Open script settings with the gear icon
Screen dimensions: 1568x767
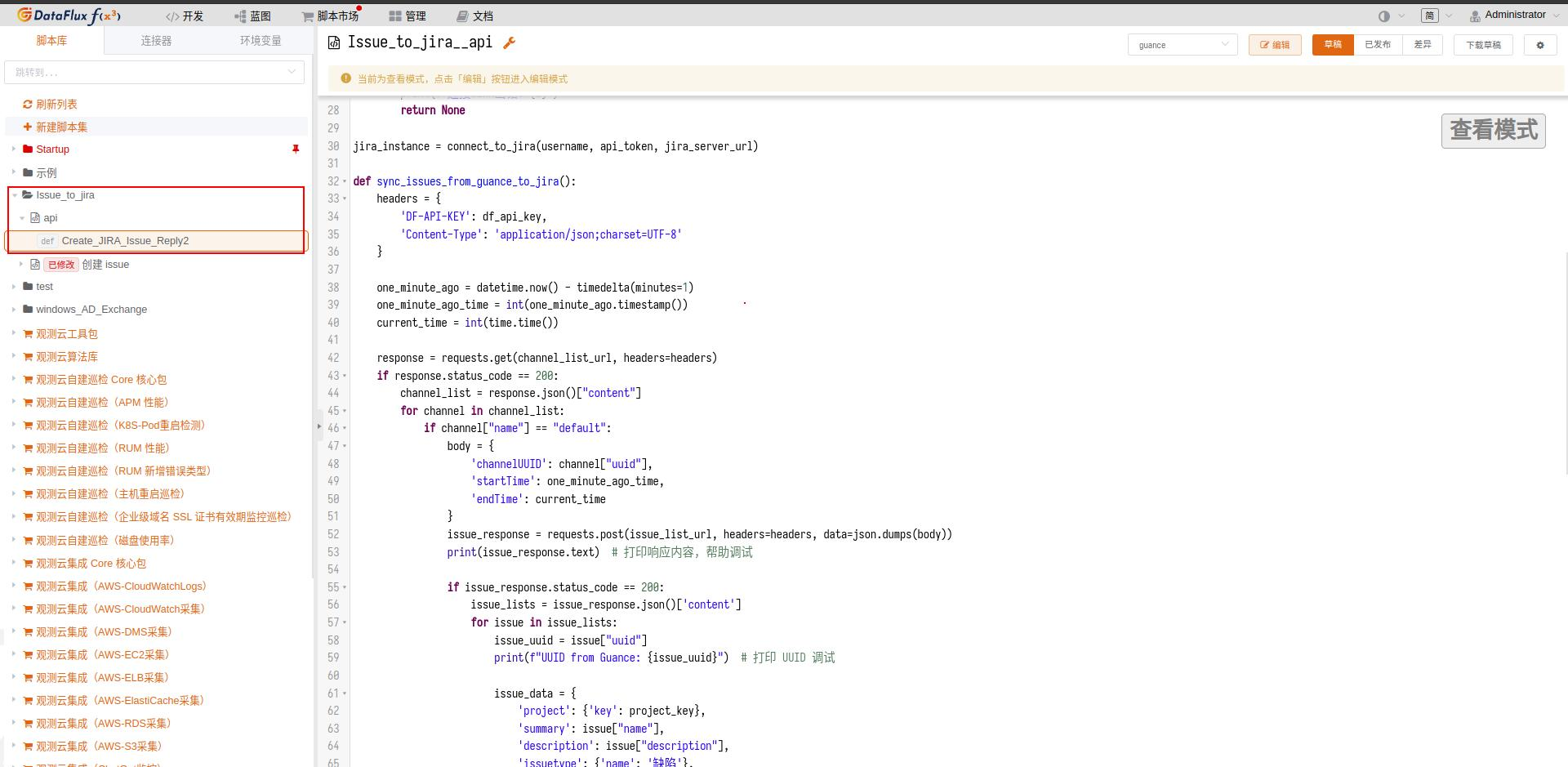click(x=1540, y=45)
